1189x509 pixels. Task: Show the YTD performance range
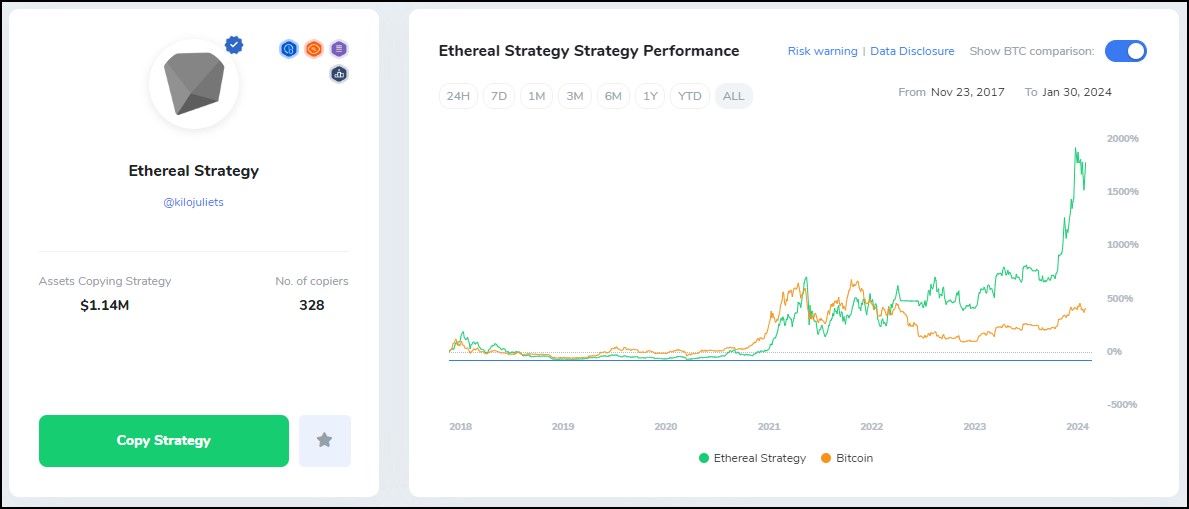[x=690, y=96]
